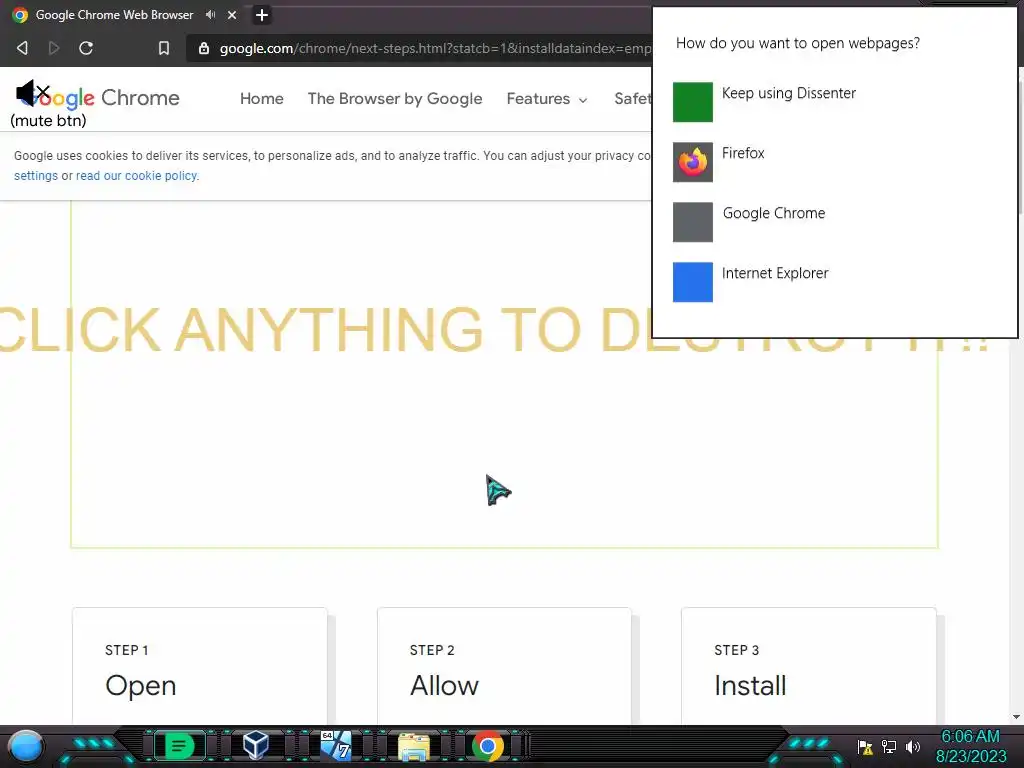Toggle the mute btn speaker overlay
This screenshot has height=768, width=1024.
[33, 93]
